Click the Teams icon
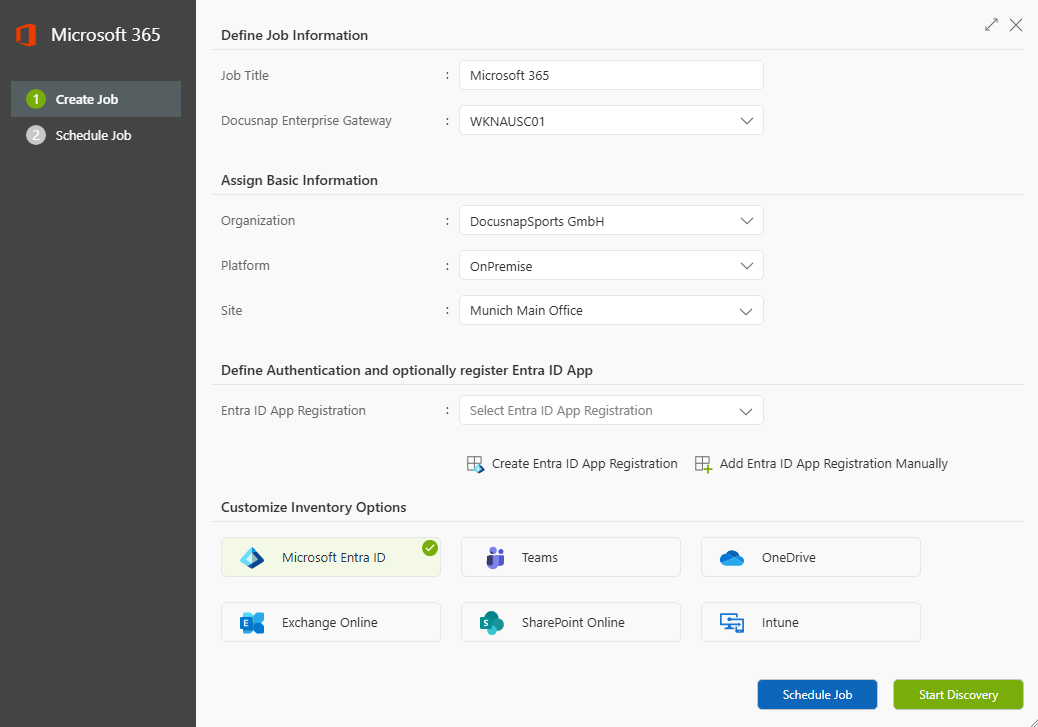1038x727 pixels. pos(495,557)
